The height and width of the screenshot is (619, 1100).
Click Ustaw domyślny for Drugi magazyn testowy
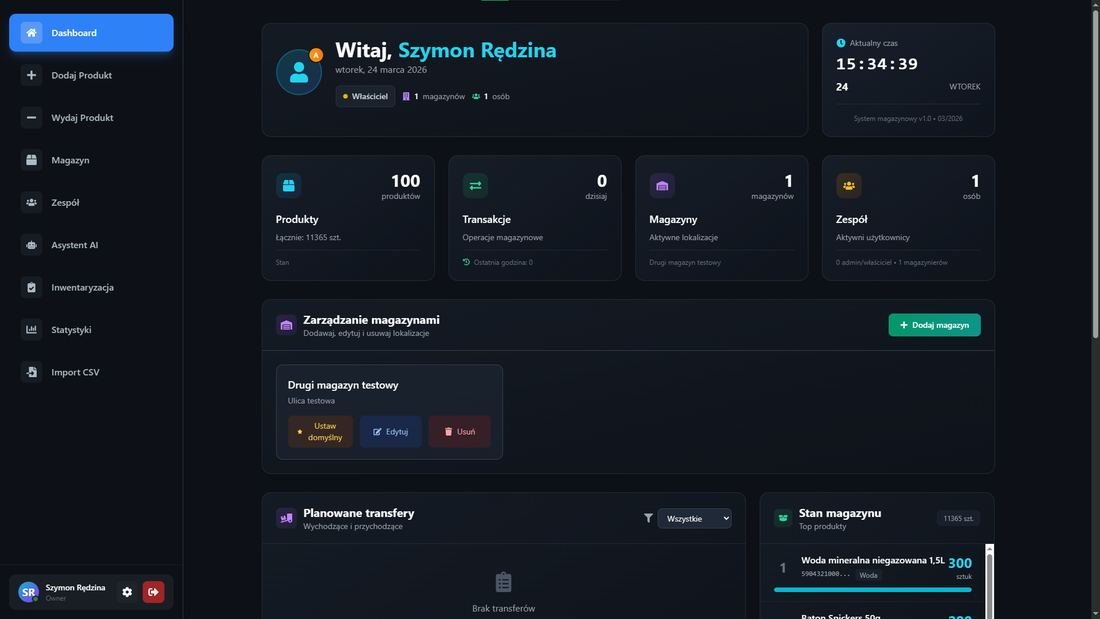click(320, 432)
